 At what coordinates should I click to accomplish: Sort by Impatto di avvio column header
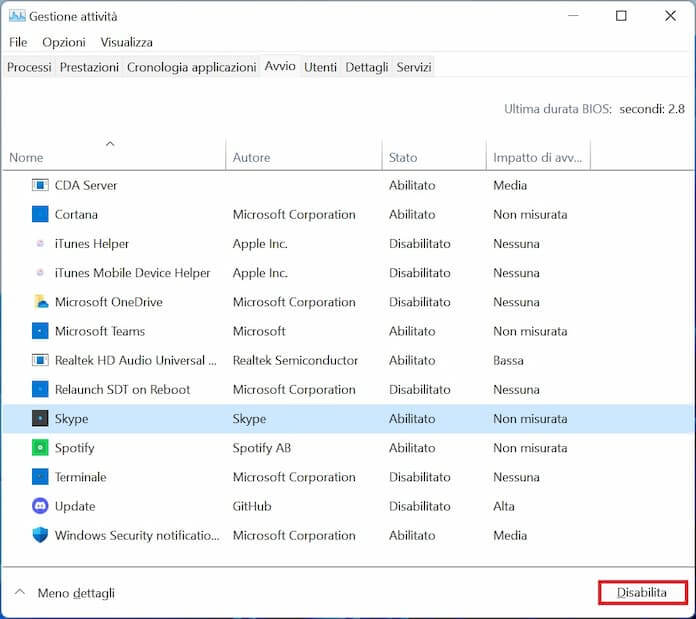[538, 157]
